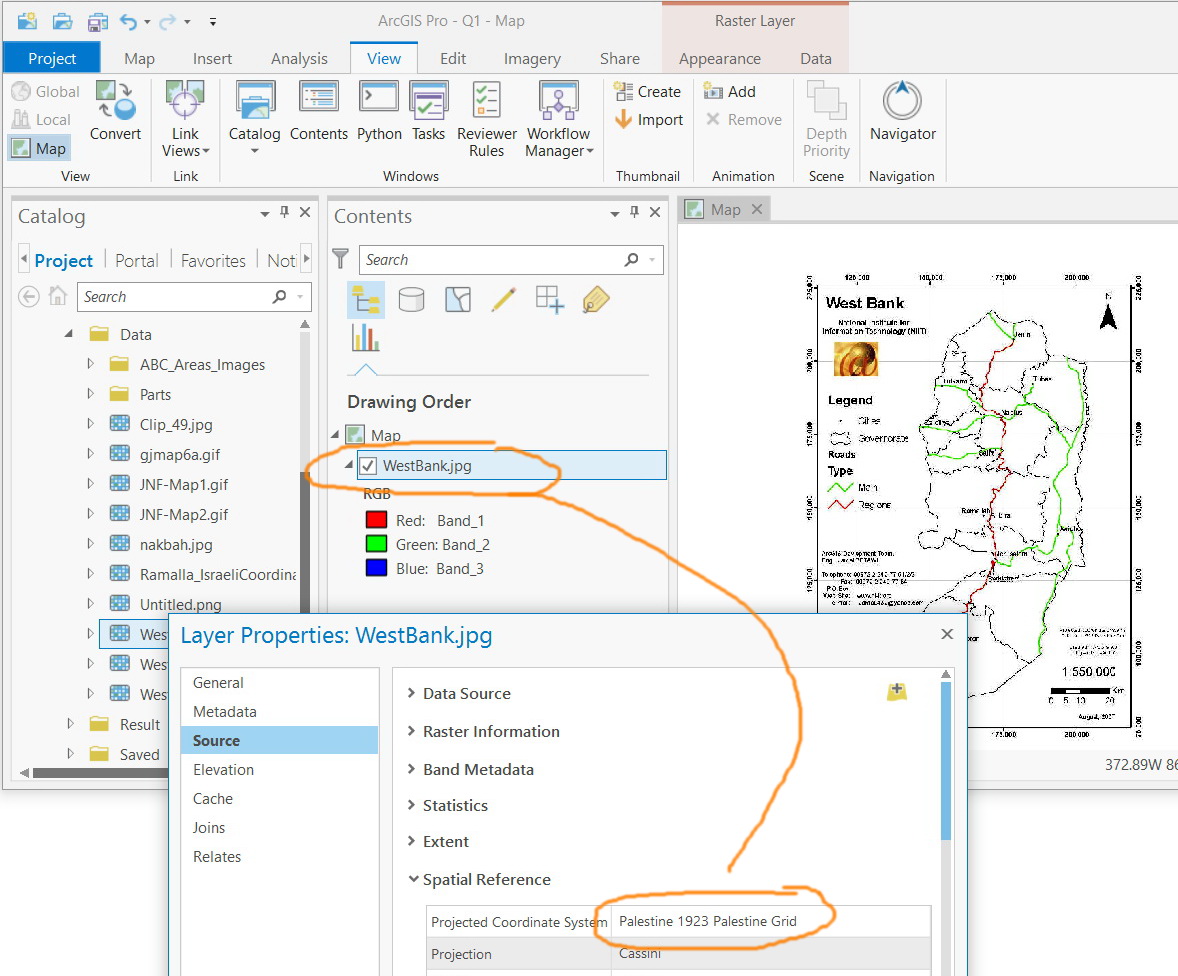Switch to Portal tab in Catalog

pyautogui.click(x=137, y=261)
